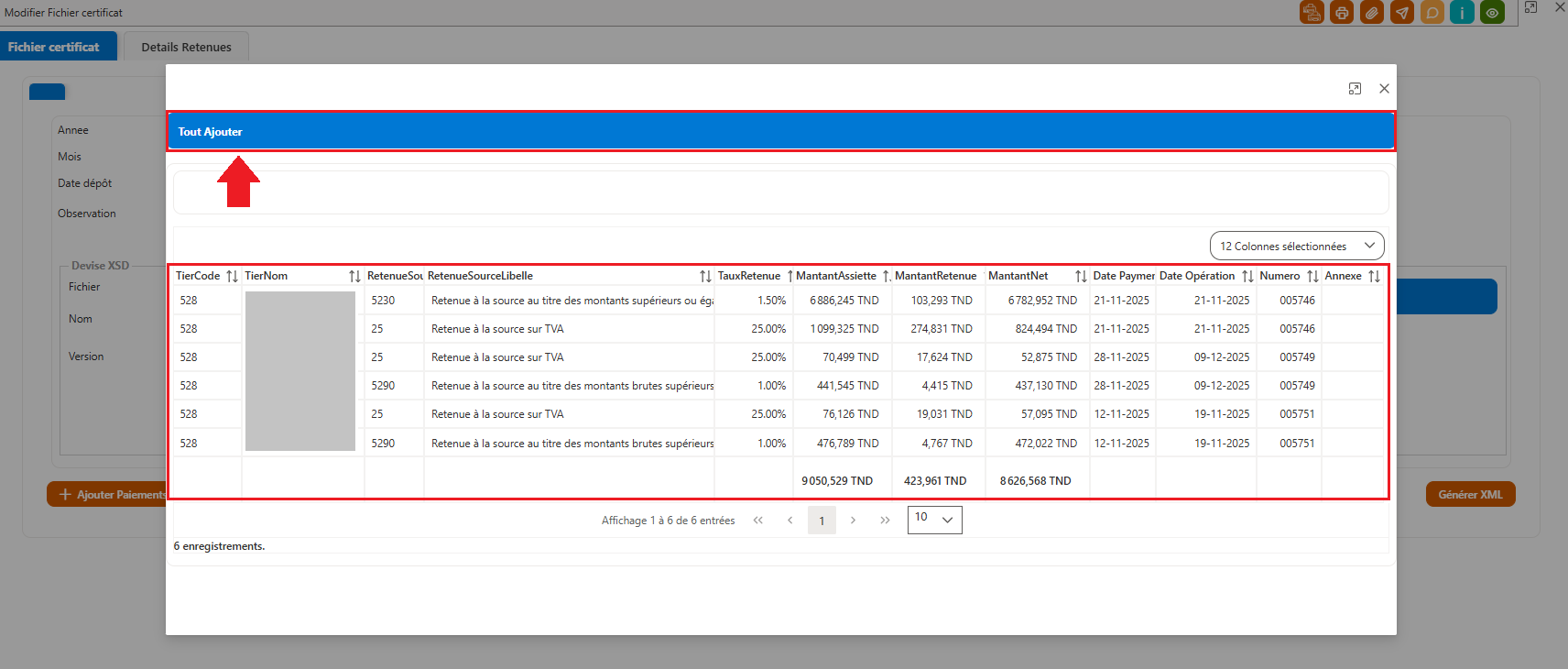Sort by Annexe column arrows
Viewport: 1568px width, 669px height.
(1374, 276)
